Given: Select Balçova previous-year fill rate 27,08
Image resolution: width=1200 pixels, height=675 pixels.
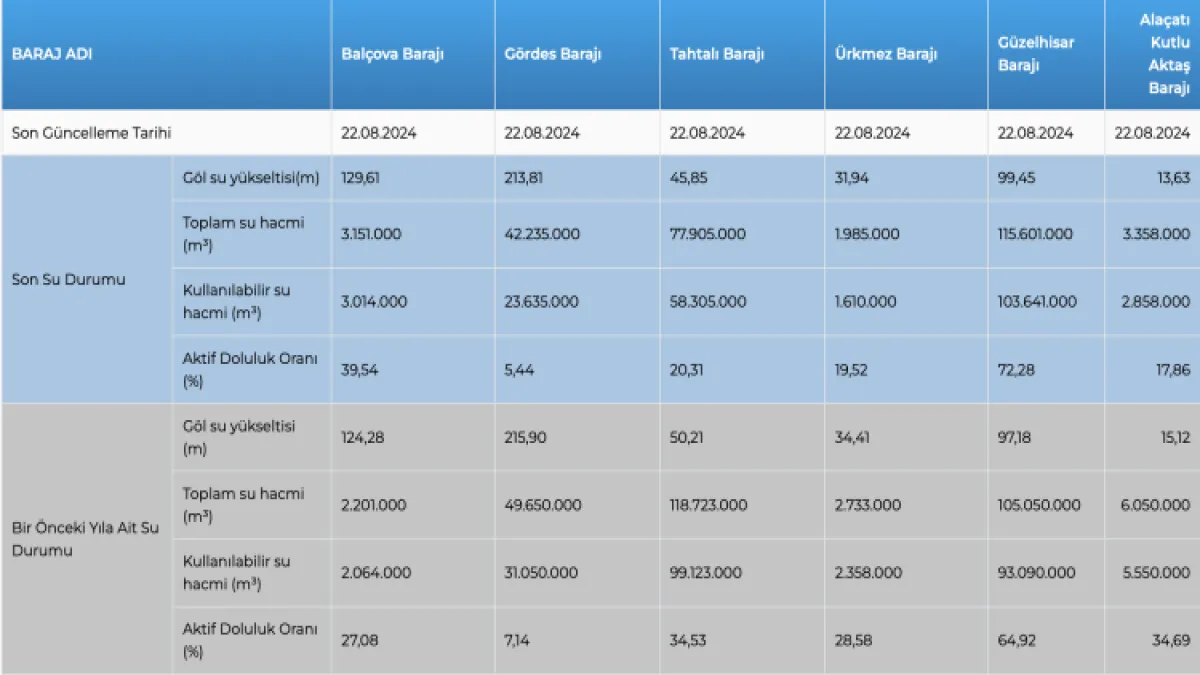Looking at the screenshot, I should (361, 641).
